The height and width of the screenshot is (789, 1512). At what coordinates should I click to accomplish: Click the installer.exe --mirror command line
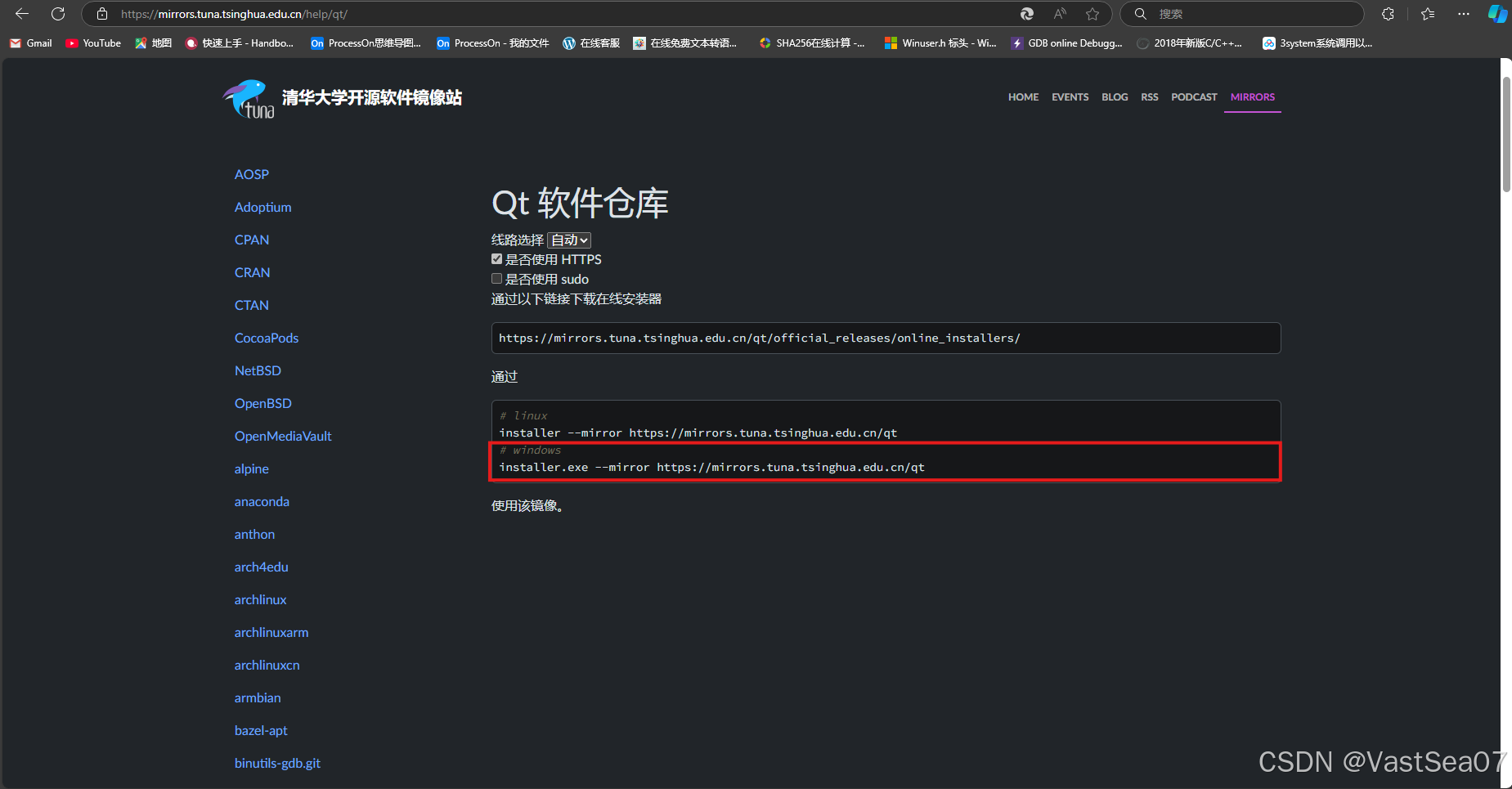(x=711, y=467)
